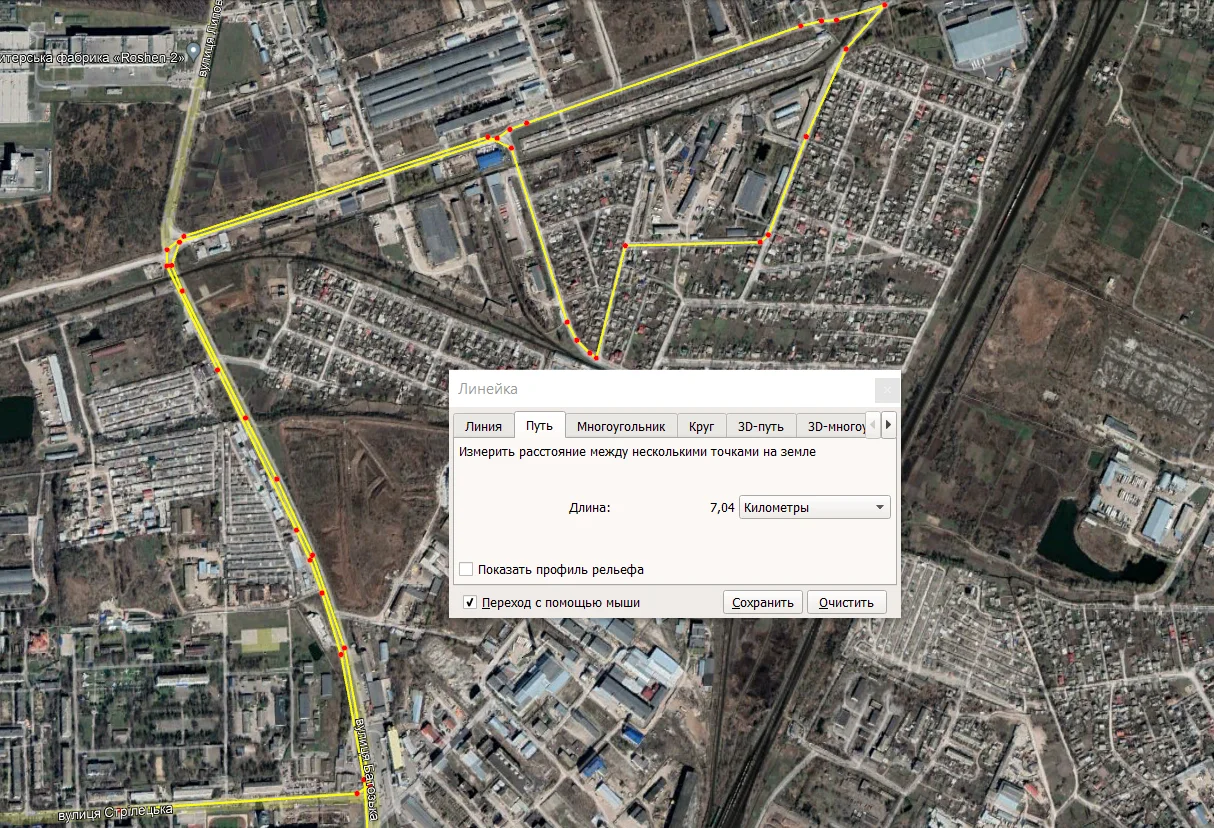
Task: Click the path vertex at the top-right corner
Action: [x=884, y=7]
